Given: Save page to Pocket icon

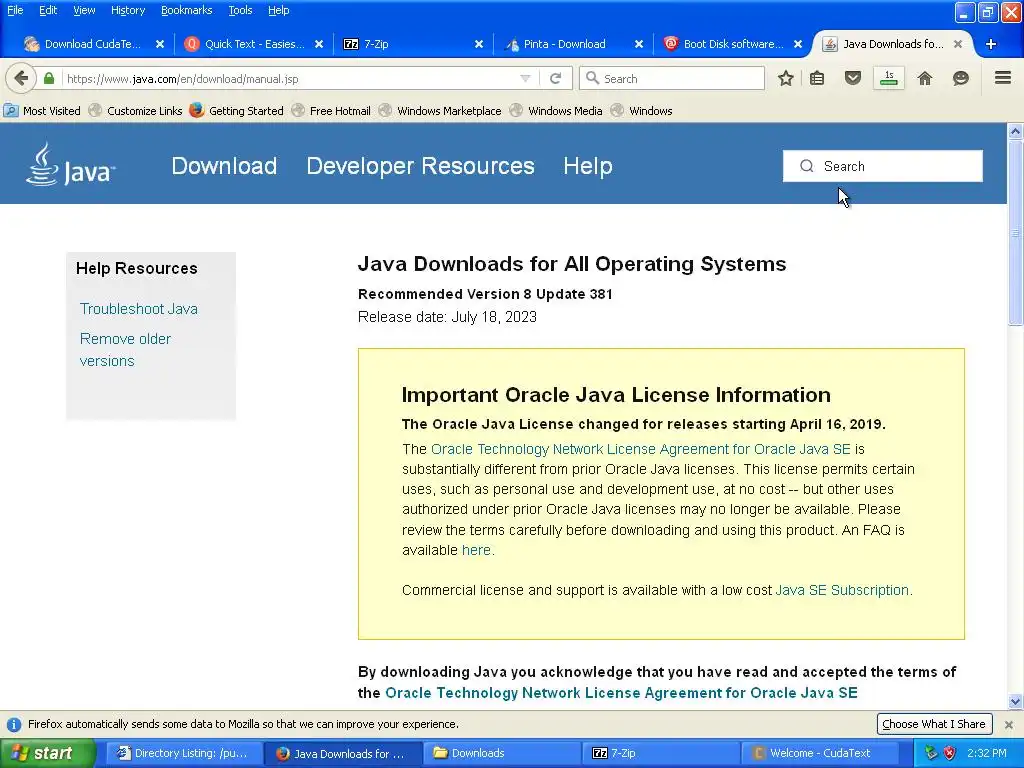Looking at the screenshot, I should click(x=853, y=78).
